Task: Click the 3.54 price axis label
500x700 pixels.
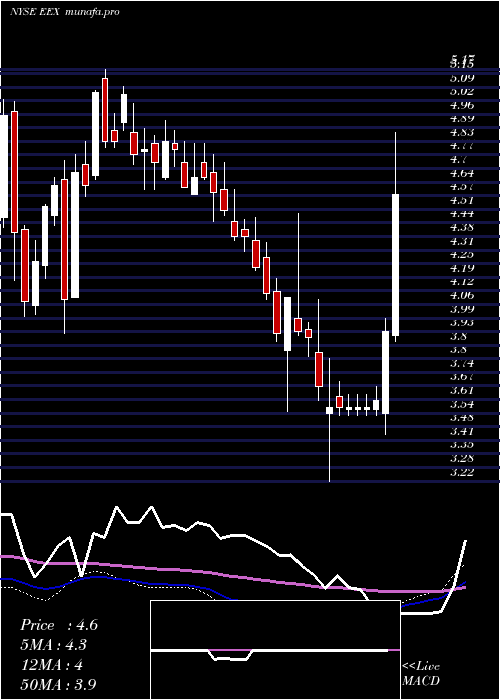Action: pyautogui.click(x=462, y=404)
